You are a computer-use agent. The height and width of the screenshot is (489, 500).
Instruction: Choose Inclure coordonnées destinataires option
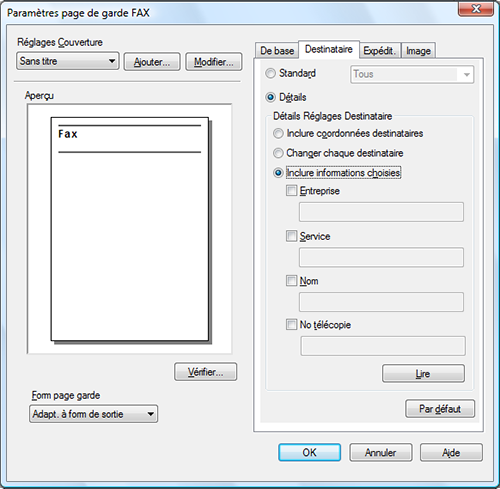point(278,133)
